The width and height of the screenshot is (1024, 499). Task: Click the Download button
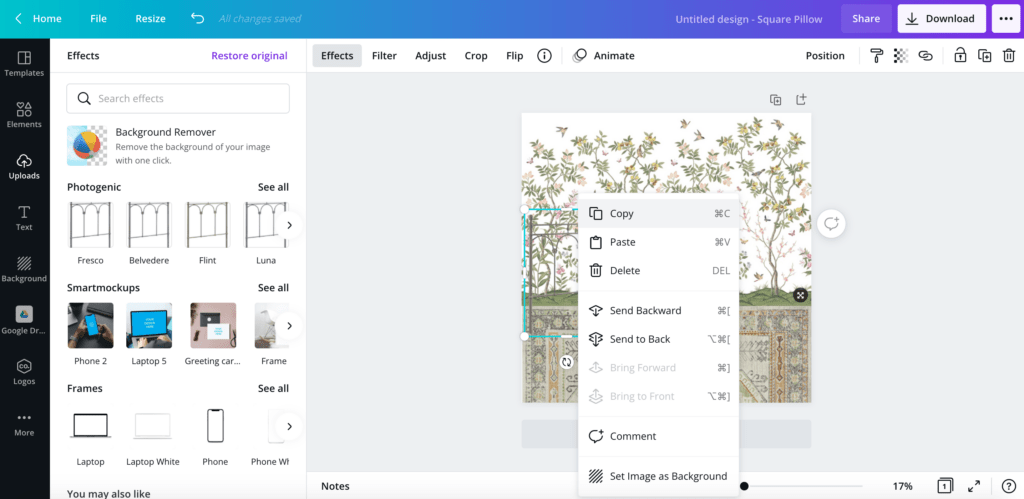(x=942, y=19)
